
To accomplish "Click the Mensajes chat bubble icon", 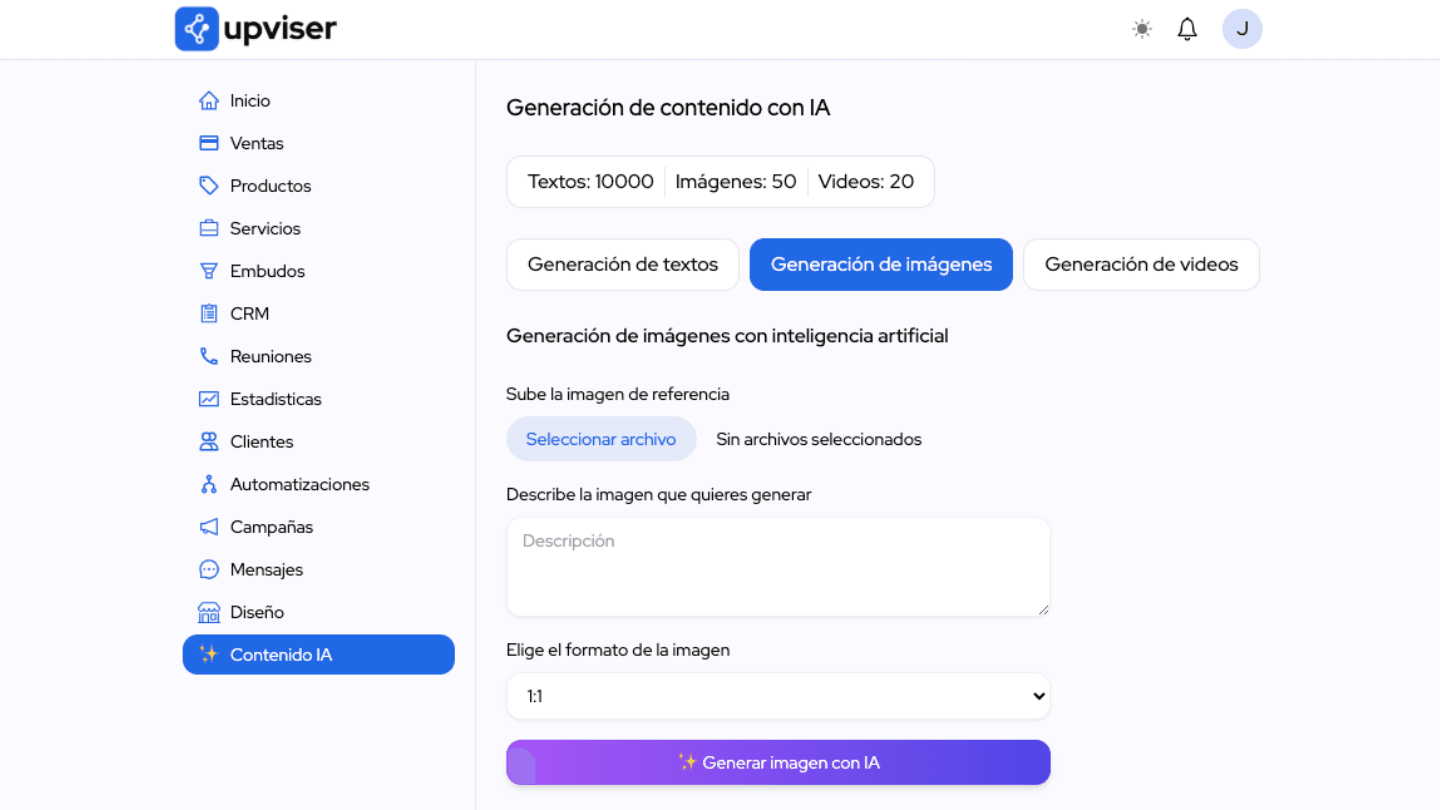I will tap(209, 569).
